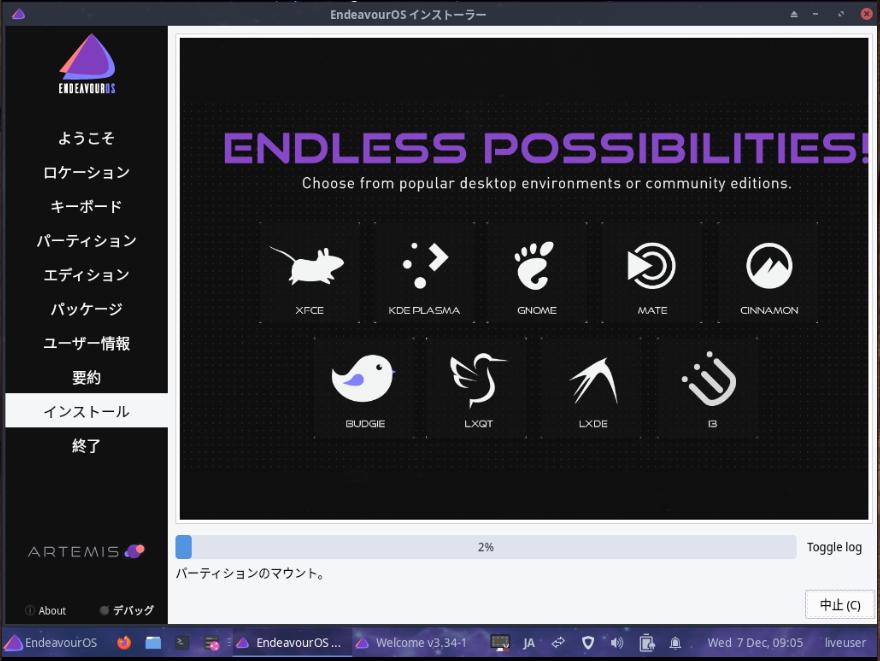Switch to EndeavourOS installer taskbar window
Image resolution: width=880 pixels, height=661 pixels.
tap(291, 643)
